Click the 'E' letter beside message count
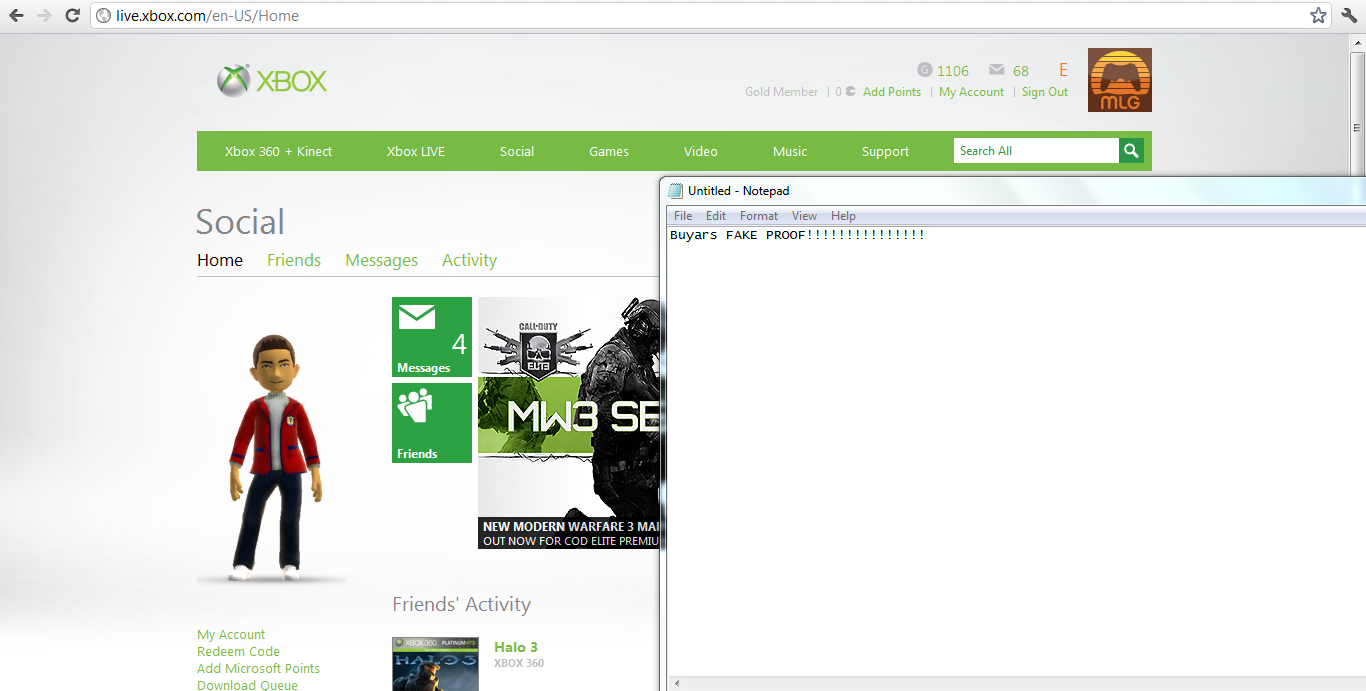This screenshot has height=691, width=1366. coord(1064,70)
